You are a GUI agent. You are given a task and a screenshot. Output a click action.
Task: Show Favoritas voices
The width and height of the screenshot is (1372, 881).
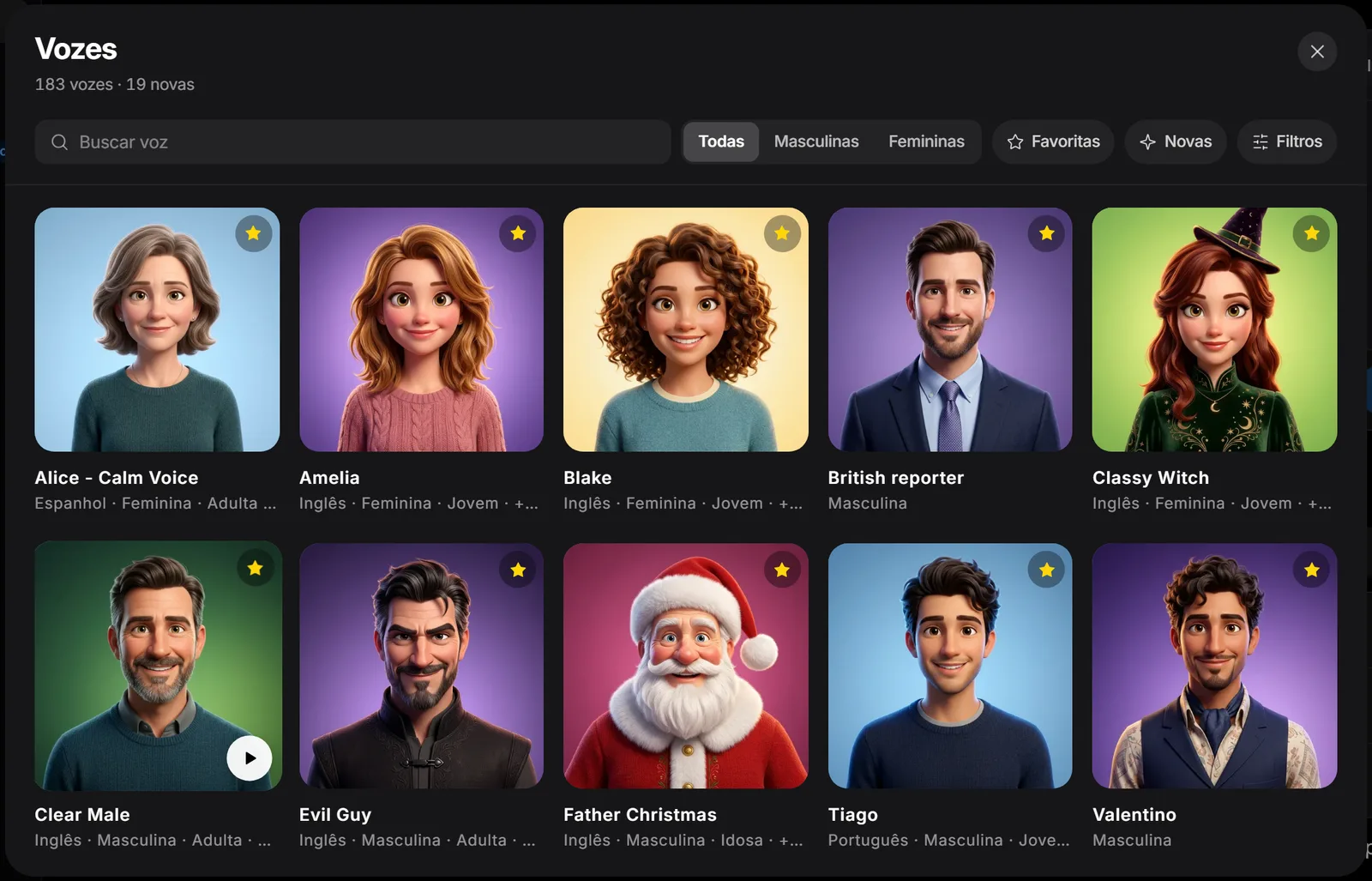pyautogui.click(x=1053, y=142)
